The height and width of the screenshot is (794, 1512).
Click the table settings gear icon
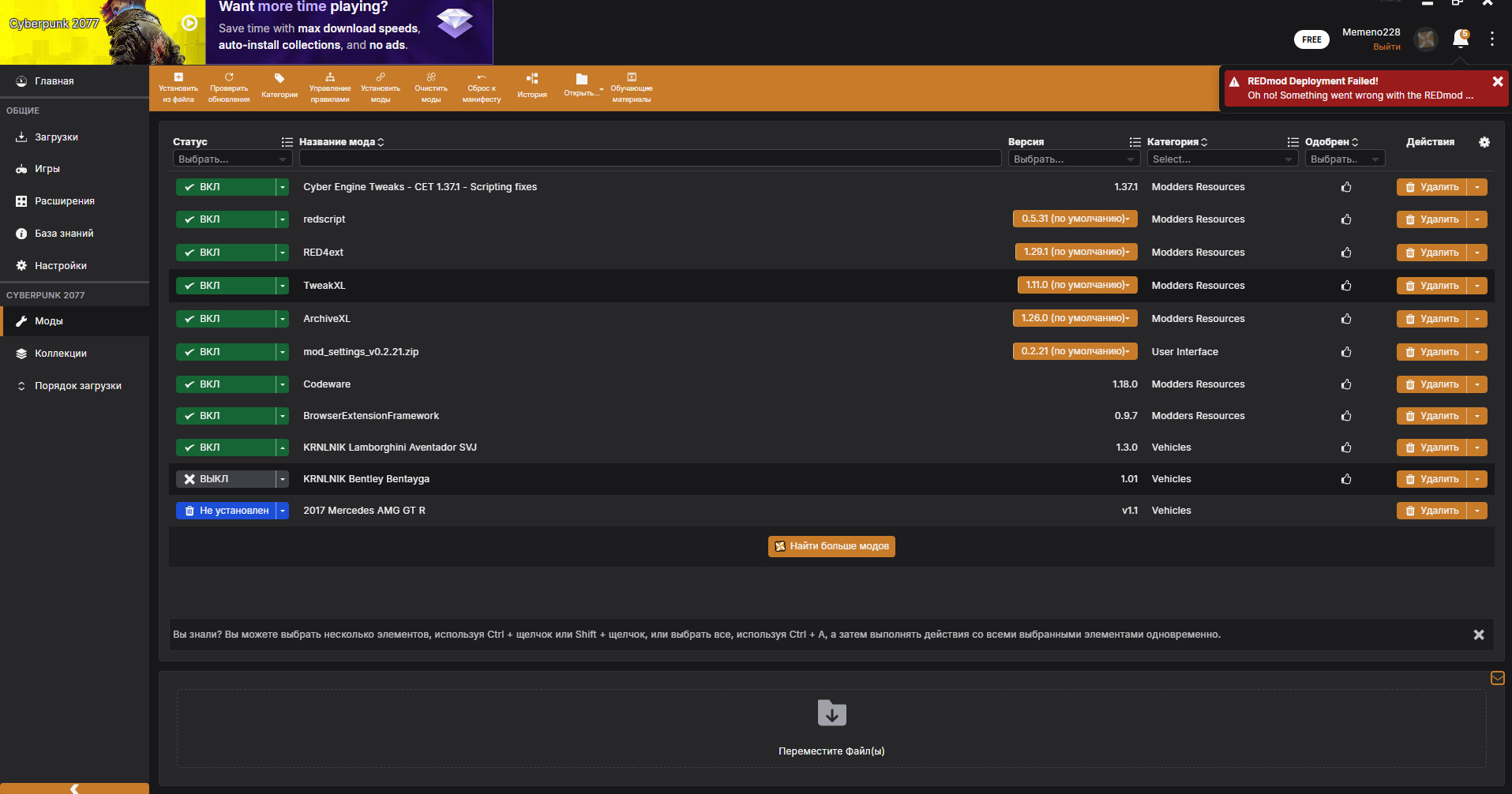(x=1484, y=142)
